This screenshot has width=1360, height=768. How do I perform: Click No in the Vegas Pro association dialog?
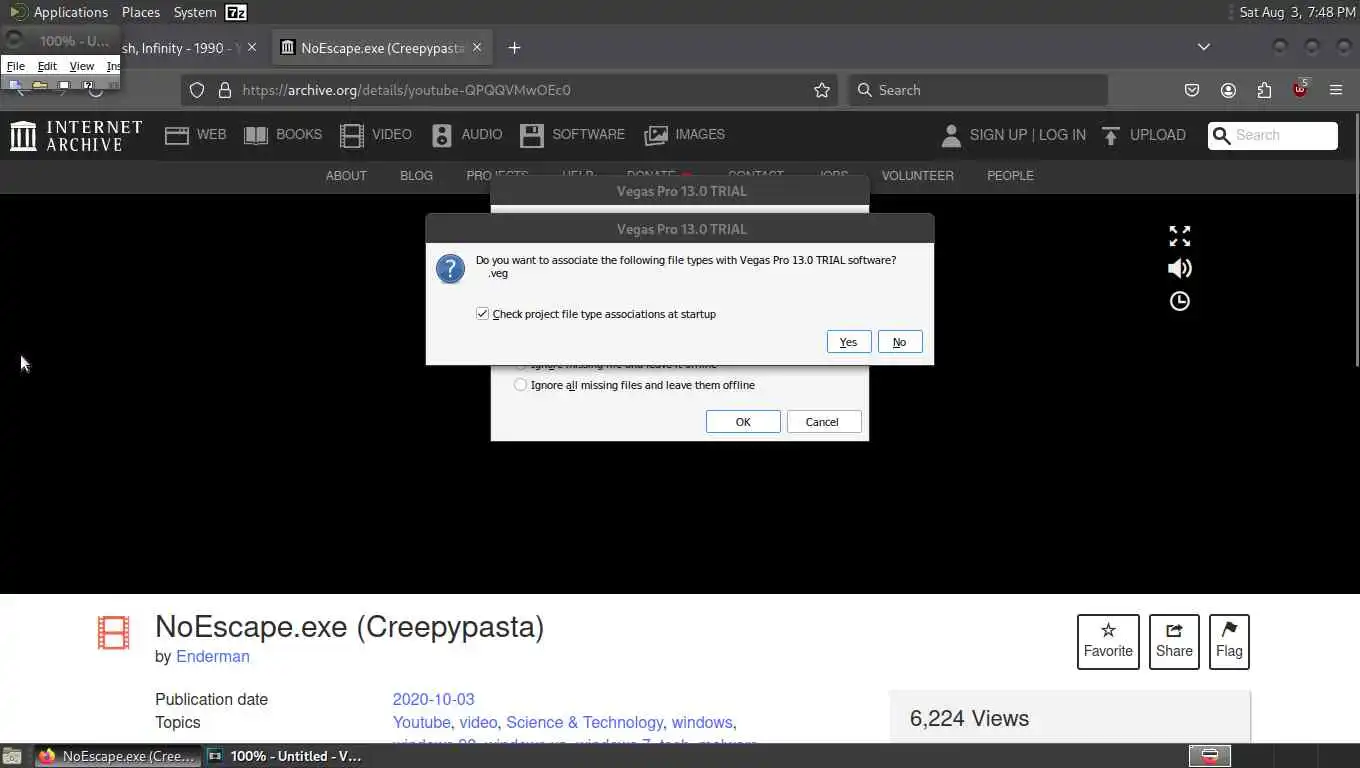point(899,342)
